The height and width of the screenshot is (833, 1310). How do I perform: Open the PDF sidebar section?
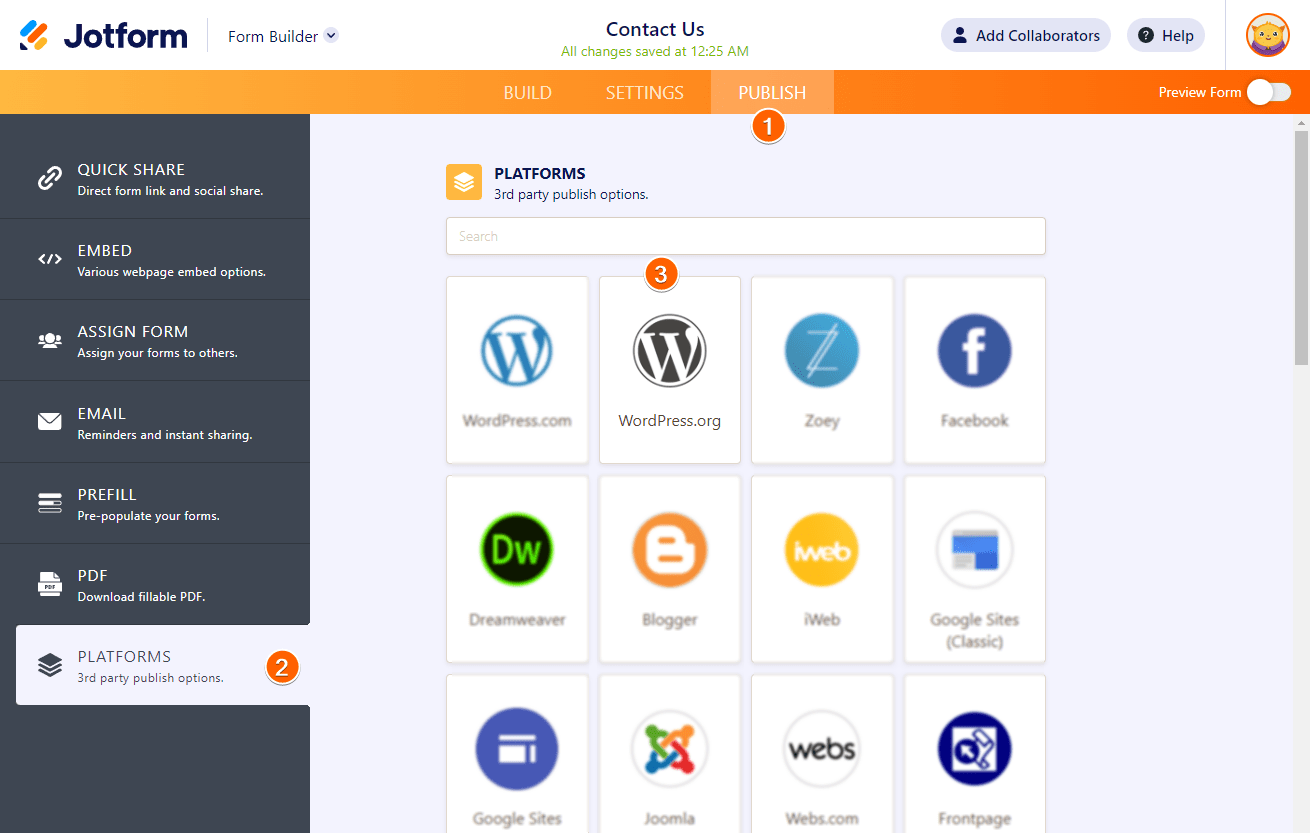tap(155, 584)
